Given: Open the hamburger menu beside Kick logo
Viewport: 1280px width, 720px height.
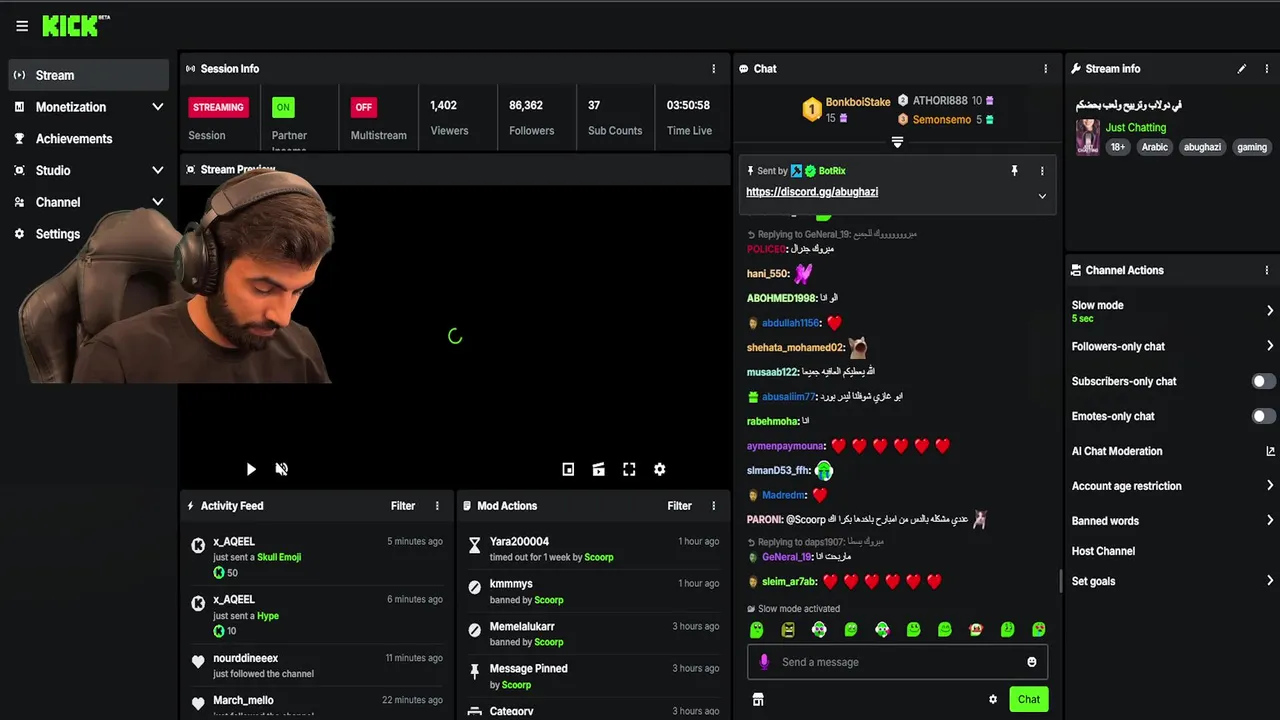Looking at the screenshot, I should [x=22, y=26].
